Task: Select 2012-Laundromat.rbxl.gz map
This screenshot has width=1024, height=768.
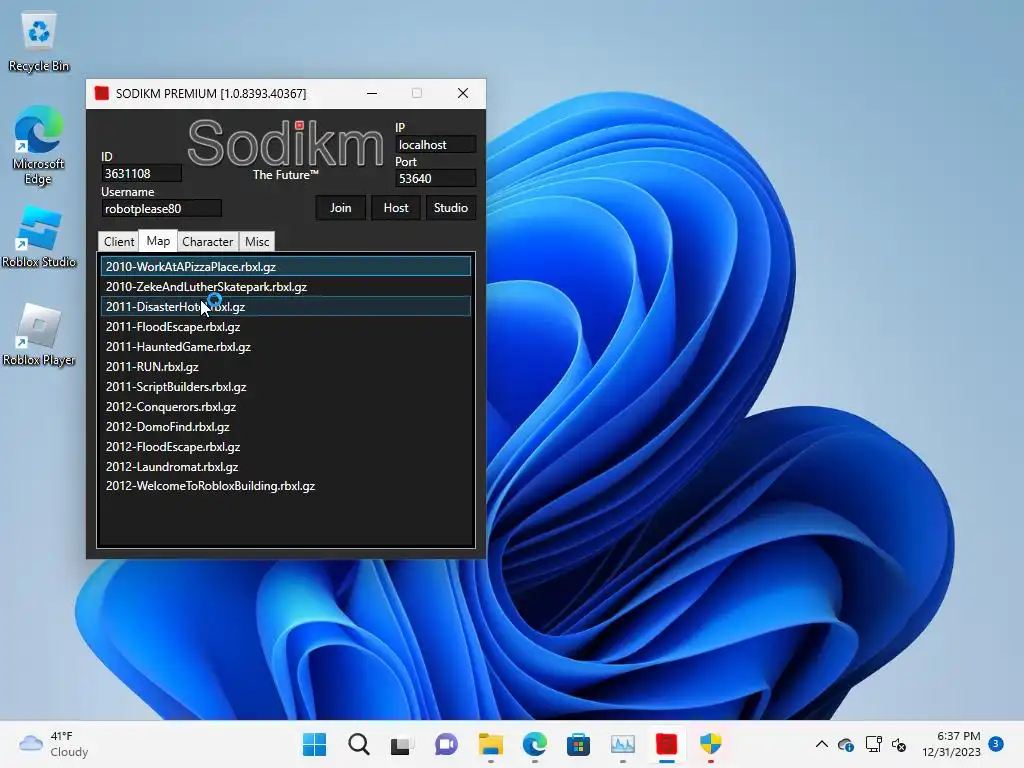Action: coord(285,467)
